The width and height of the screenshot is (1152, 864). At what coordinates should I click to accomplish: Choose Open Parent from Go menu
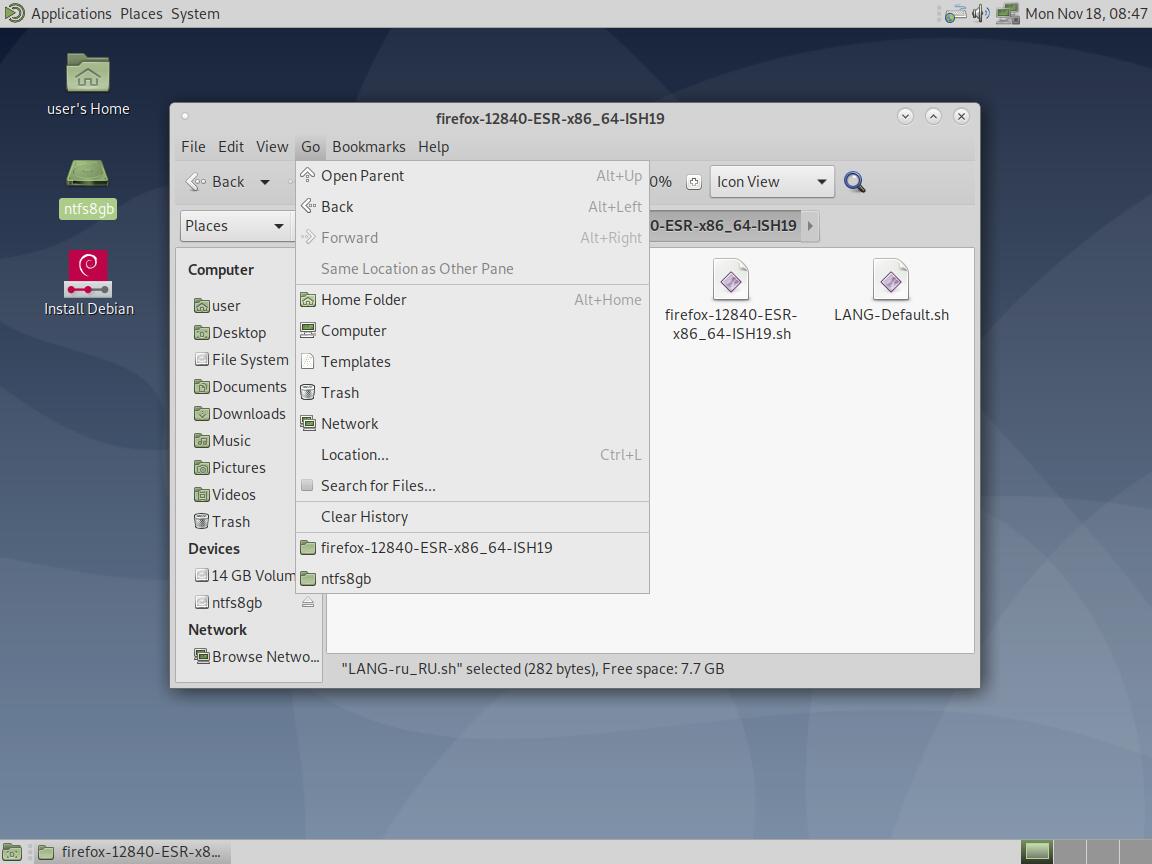click(472, 176)
